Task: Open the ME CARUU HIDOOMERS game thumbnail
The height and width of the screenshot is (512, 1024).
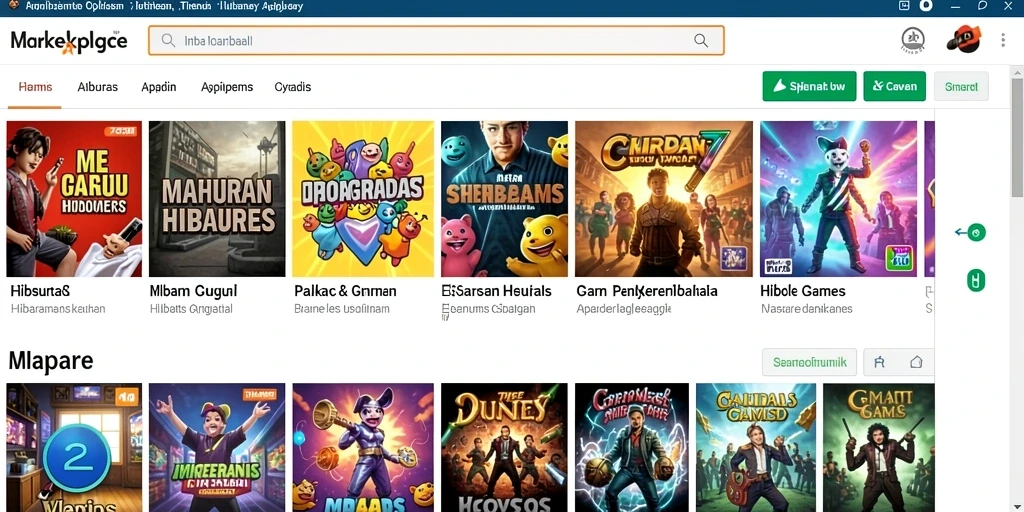Action: tap(74, 199)
